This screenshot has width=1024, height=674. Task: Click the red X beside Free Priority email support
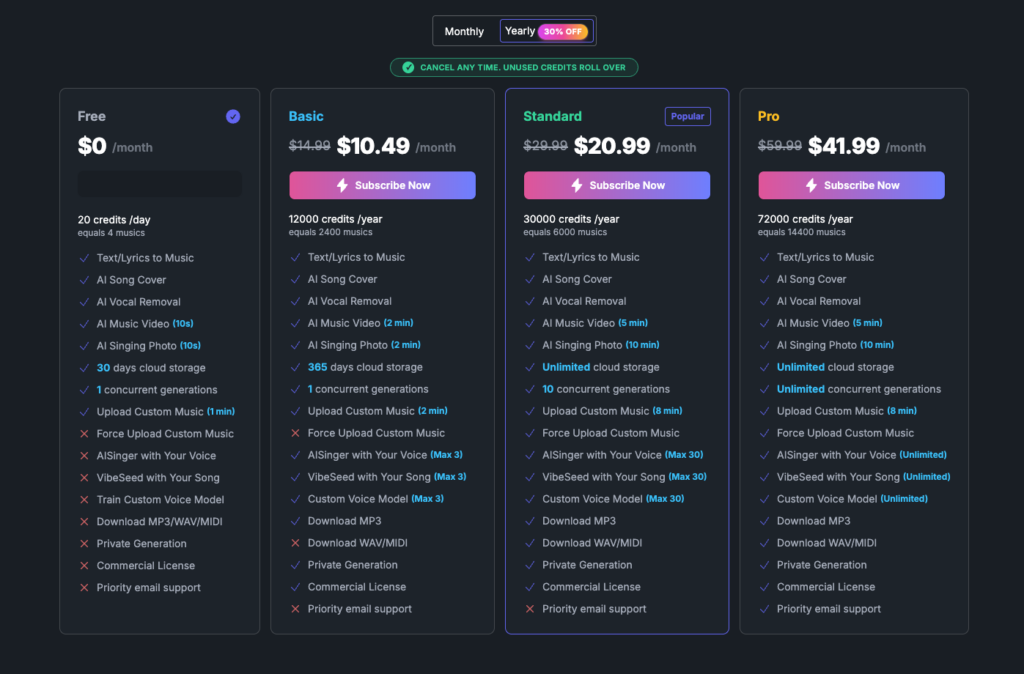pos(84,588)
